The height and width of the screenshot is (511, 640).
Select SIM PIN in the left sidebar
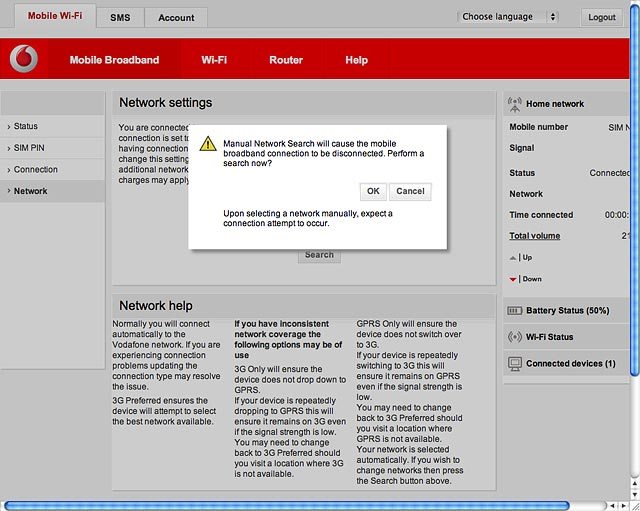click(x=52, y=148)
